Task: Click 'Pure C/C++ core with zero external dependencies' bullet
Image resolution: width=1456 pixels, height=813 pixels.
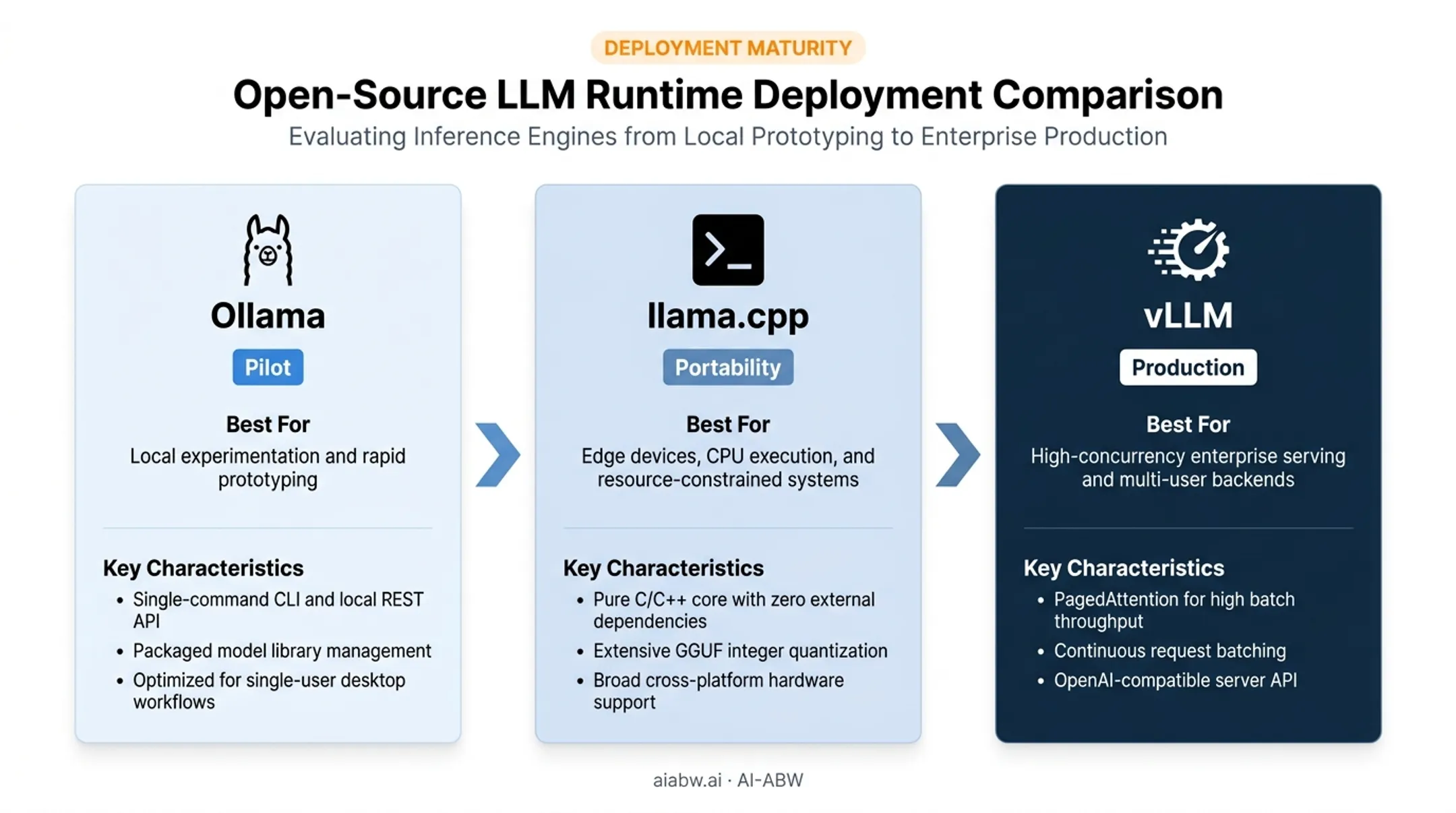Action: pyautogui.click(x=734, y=610)
